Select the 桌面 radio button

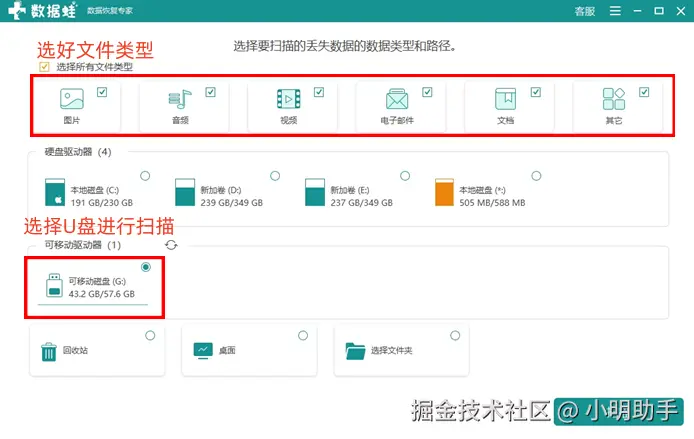[x=303, y=335]
